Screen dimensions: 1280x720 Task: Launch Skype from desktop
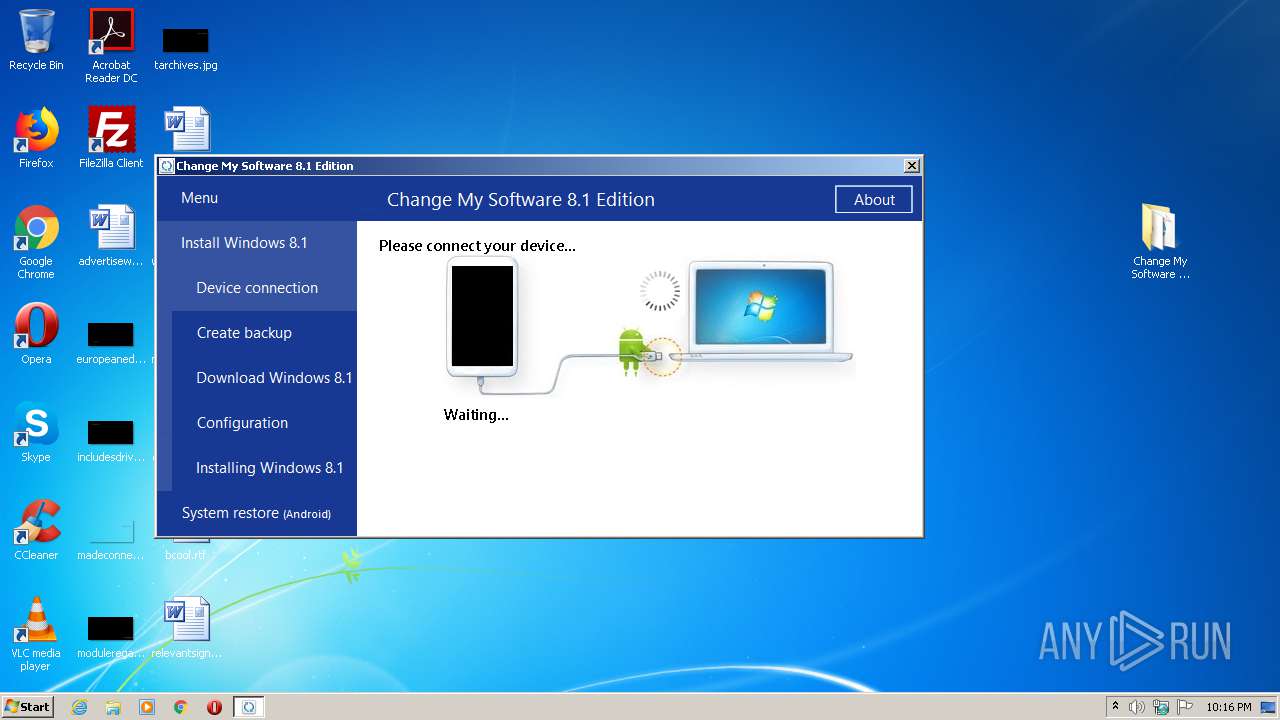click(36, 432)
